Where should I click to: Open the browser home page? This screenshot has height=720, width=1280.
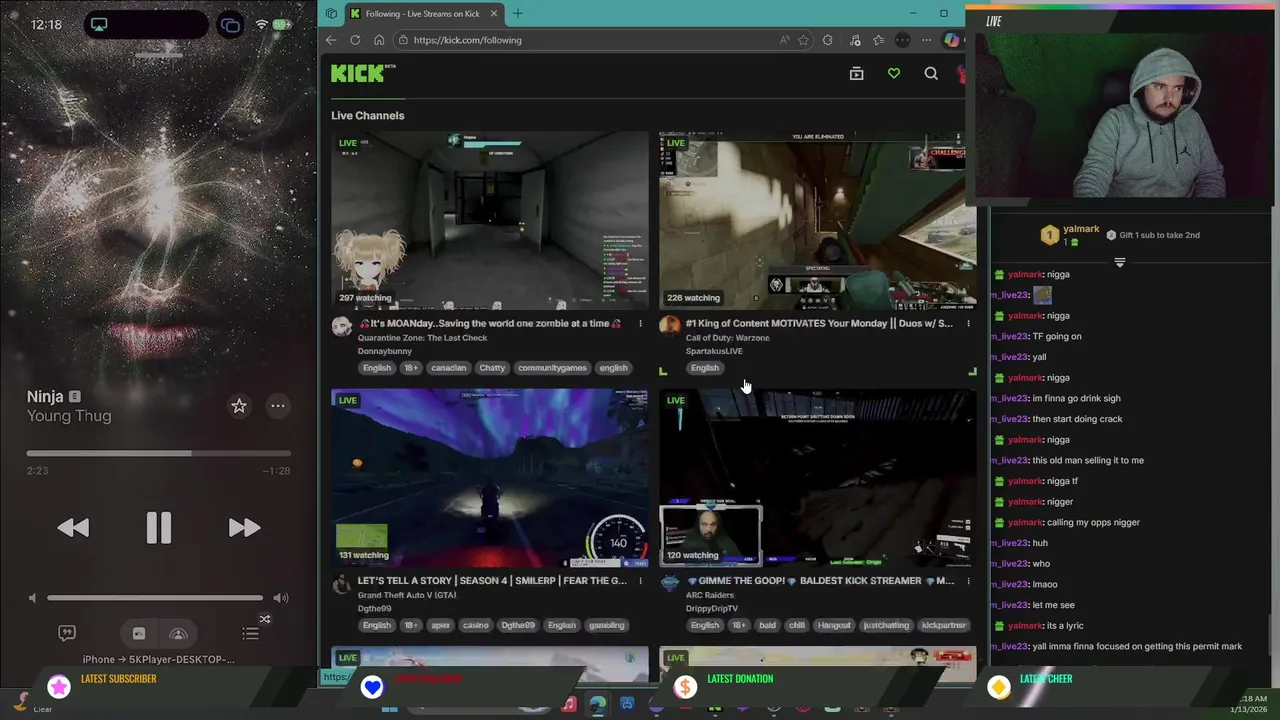click(379, 40)
